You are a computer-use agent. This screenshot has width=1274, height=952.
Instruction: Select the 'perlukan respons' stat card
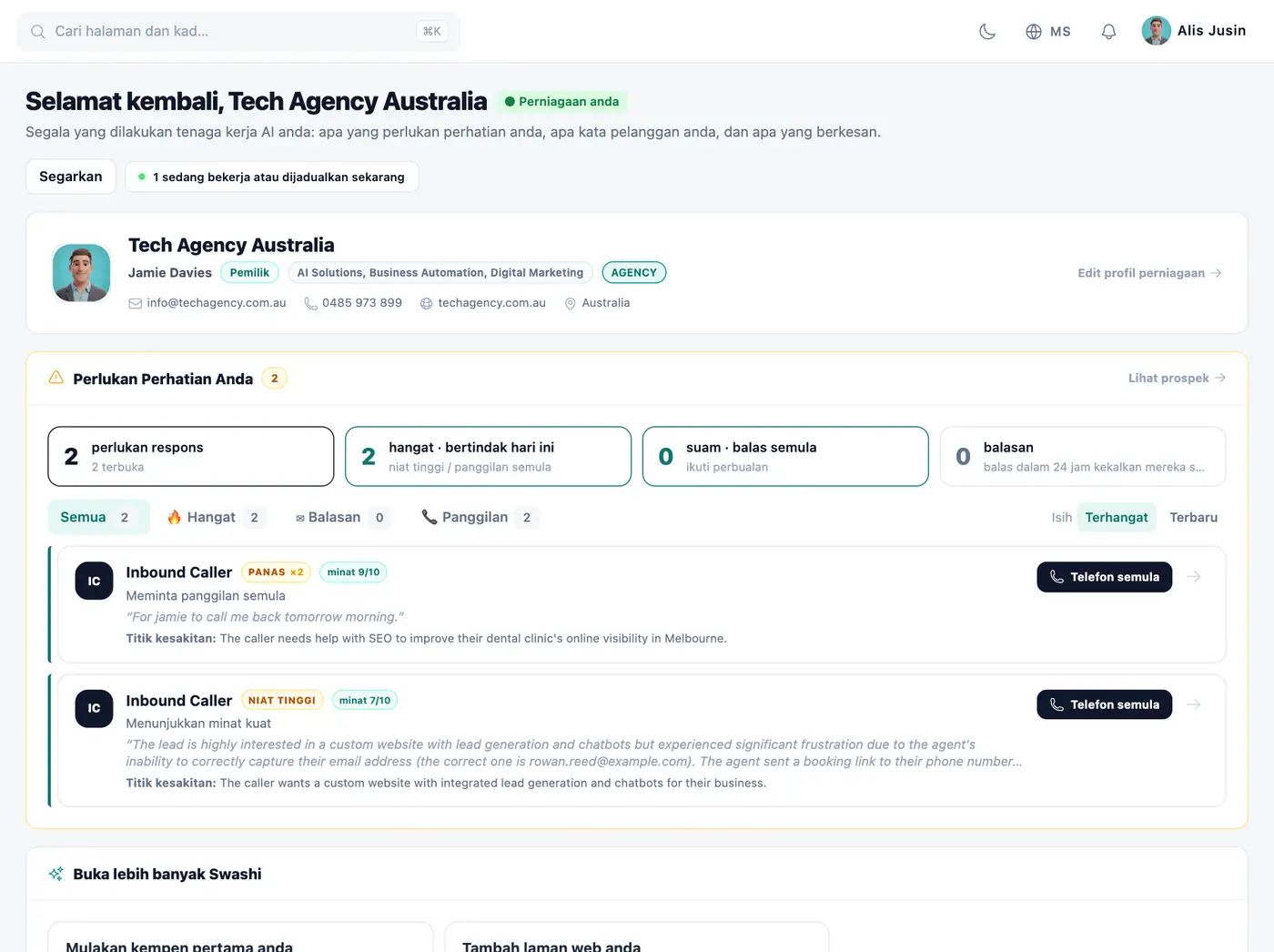point(191,457)
